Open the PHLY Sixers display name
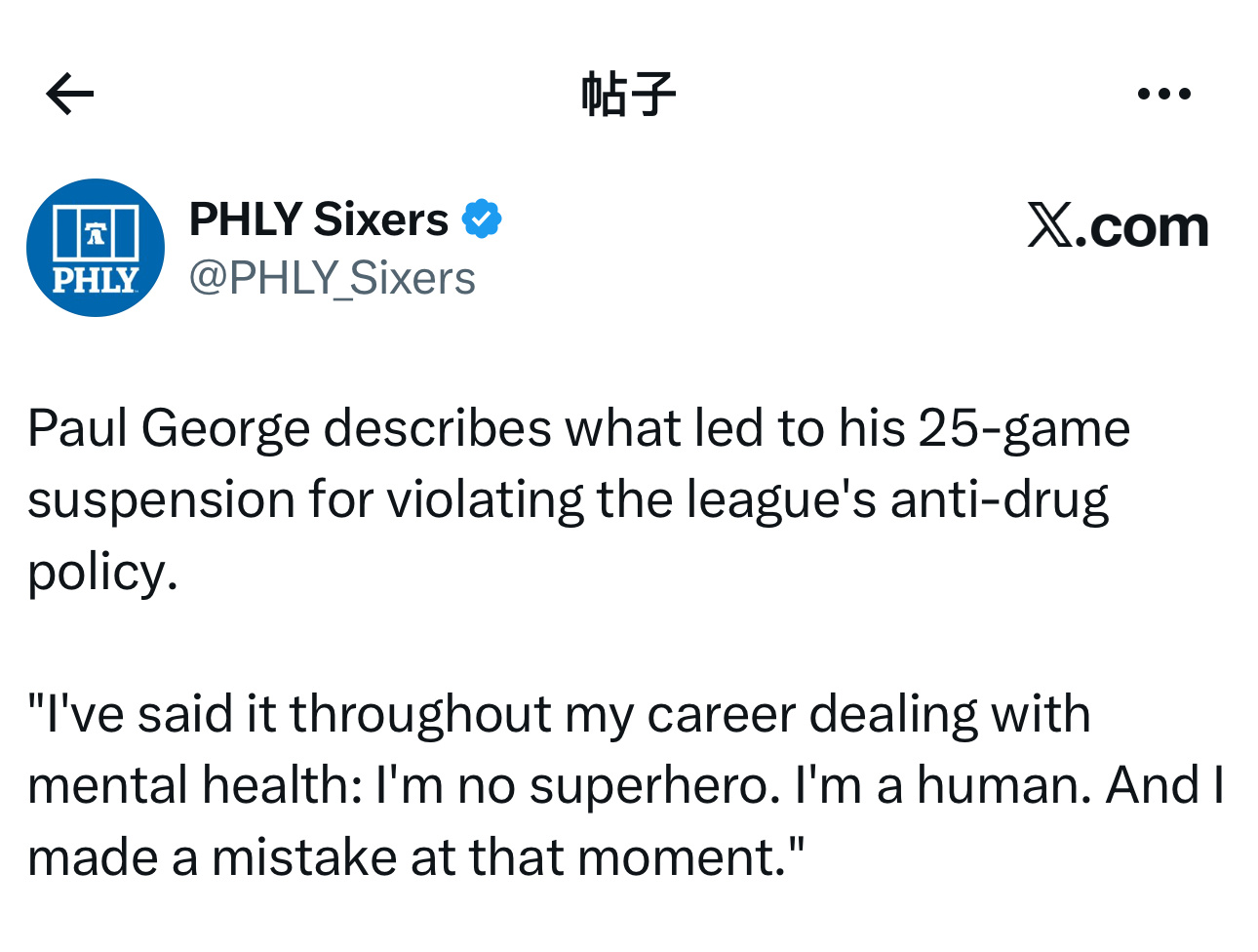Screen dimensions: 1258x952 [318, 218]
